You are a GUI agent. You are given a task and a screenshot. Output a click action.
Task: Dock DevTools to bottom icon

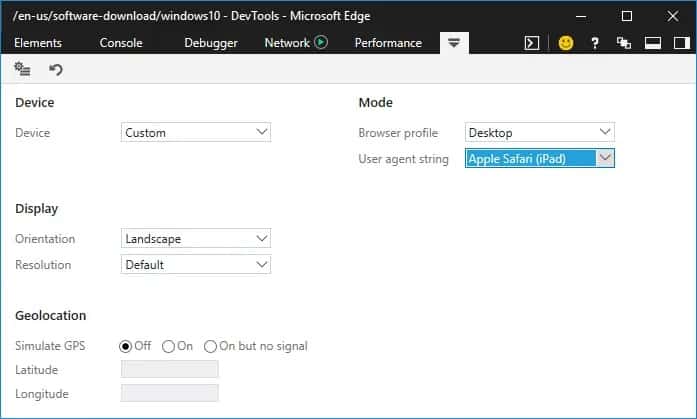pos(653,43)
